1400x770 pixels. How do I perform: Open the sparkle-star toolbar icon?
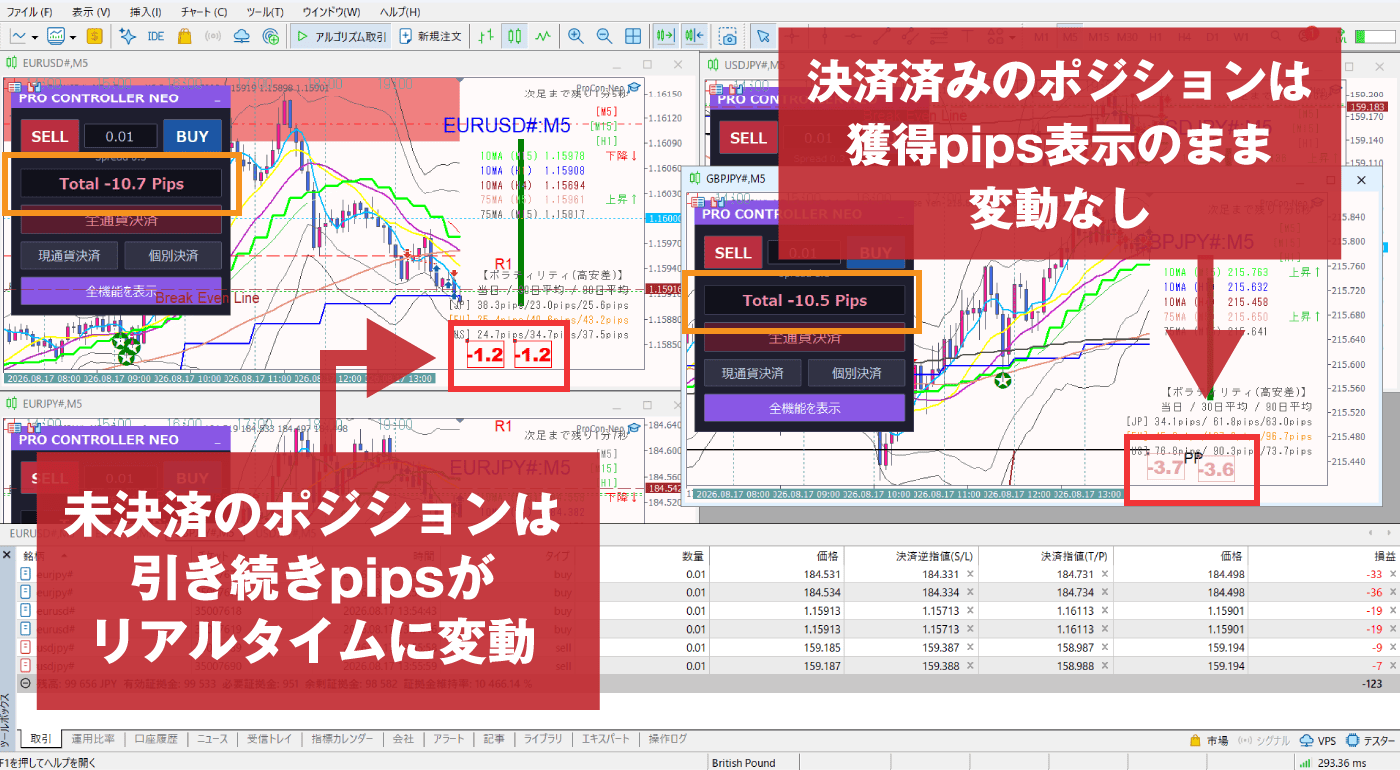click(127, 36)
